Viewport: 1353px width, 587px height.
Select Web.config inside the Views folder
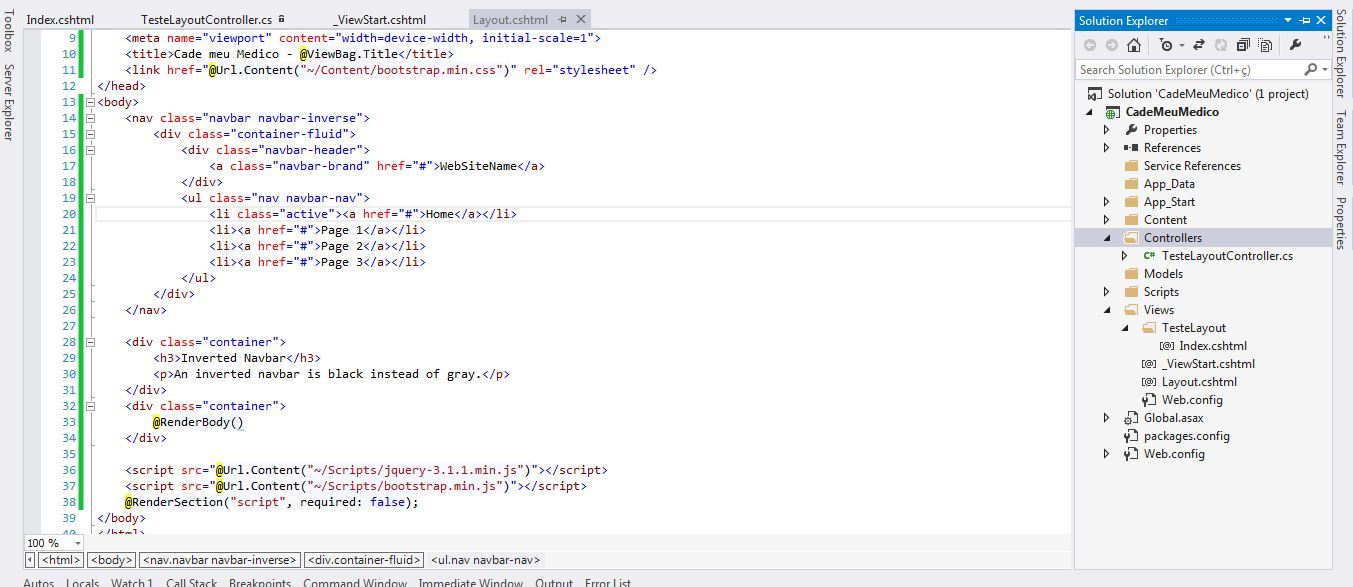pyautogui.click(x=1192, y=400)
